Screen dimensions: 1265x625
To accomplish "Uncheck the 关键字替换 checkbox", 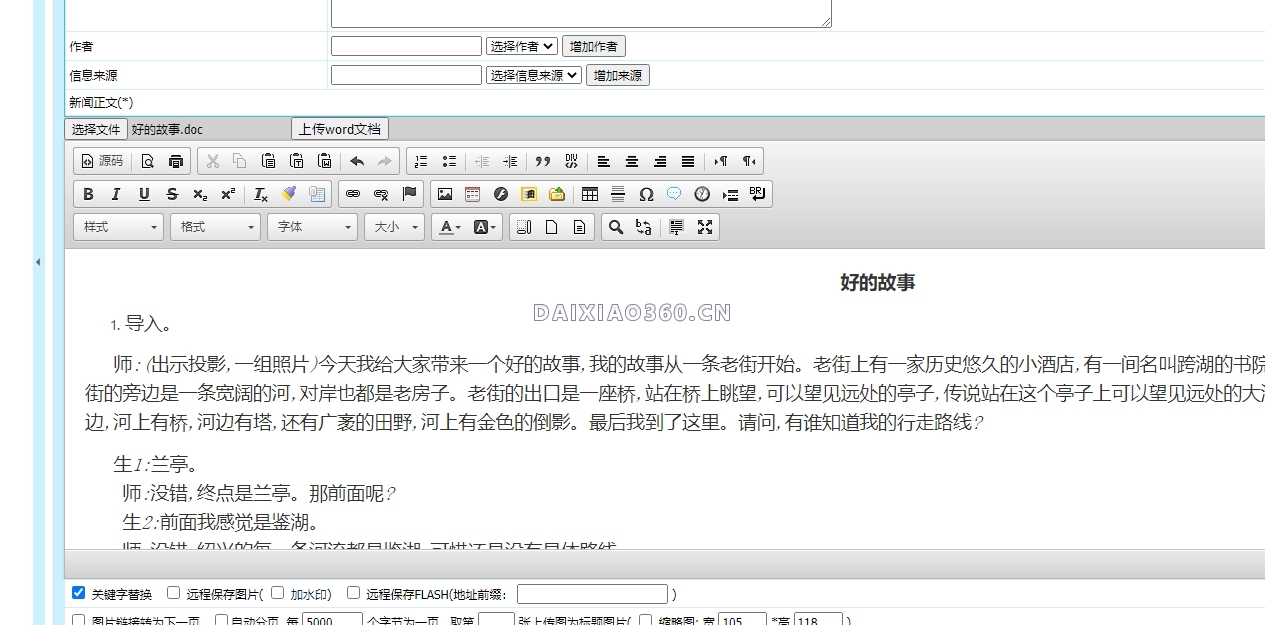I will click(x=79, y=593).
